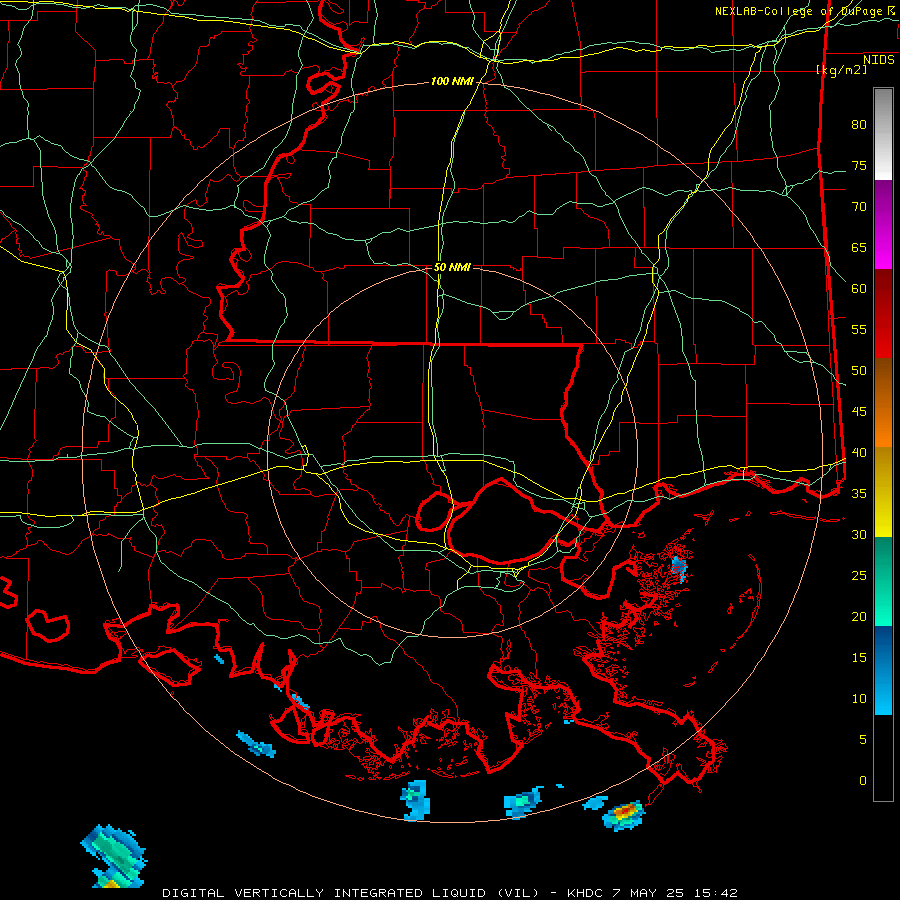Click the 30 value on the color scale
This screenshot has height=900, width=900.
[859, 535]
